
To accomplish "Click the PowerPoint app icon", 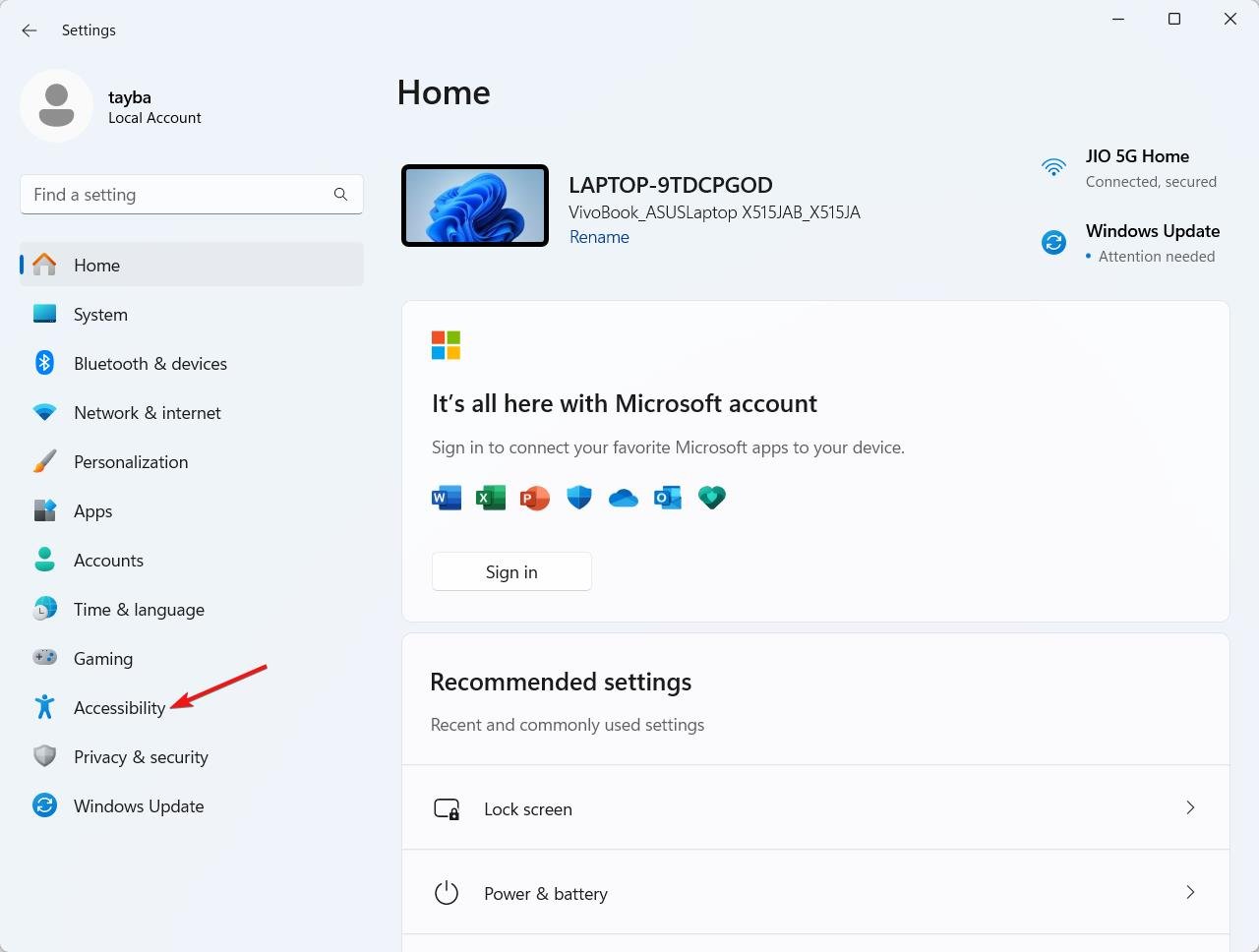I will [x=534, y=498].
